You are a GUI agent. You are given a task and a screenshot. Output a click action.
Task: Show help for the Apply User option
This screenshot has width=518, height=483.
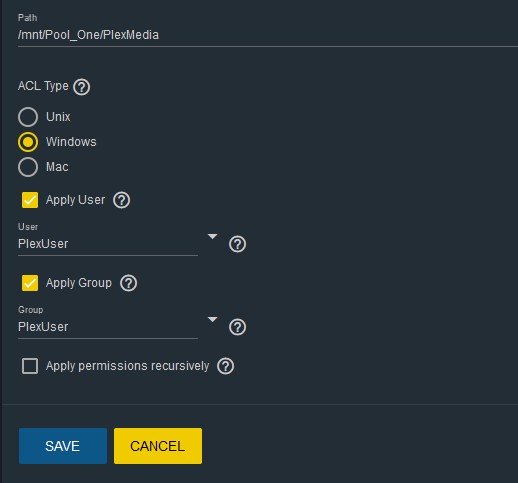pos(121,200)
